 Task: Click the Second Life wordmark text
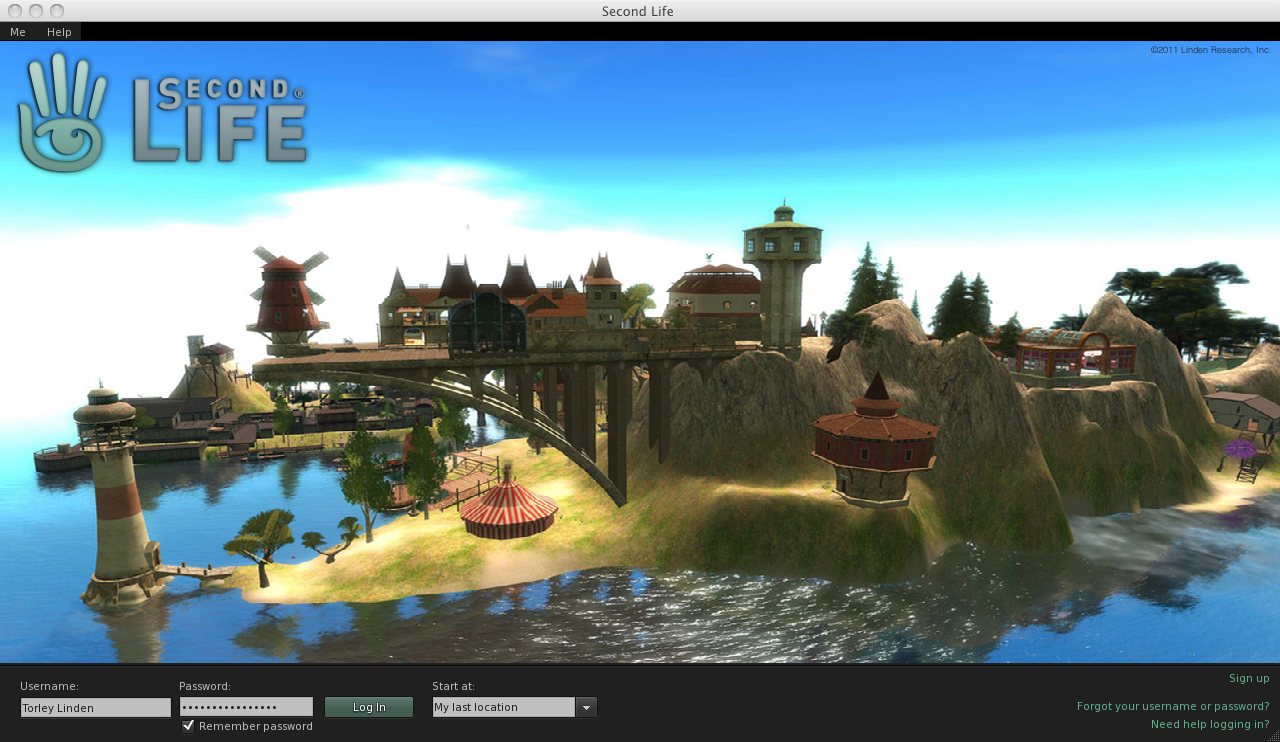coord(220,120)
